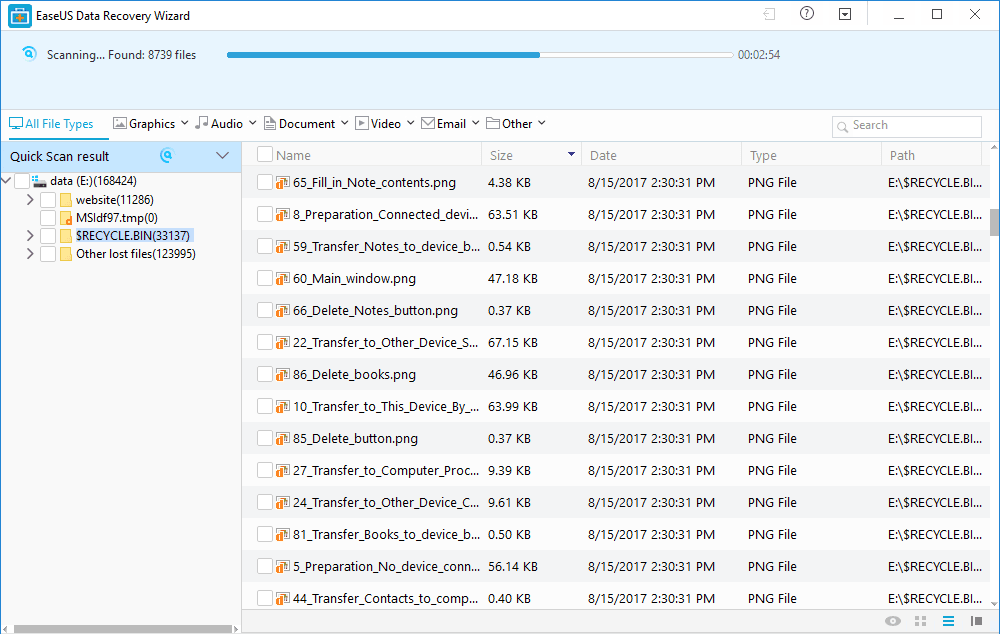1000x634 pixels.
Task: Select the 5_Preparation_No_device_conn... file
Action: pyautogui.click(x=386, y=566)
